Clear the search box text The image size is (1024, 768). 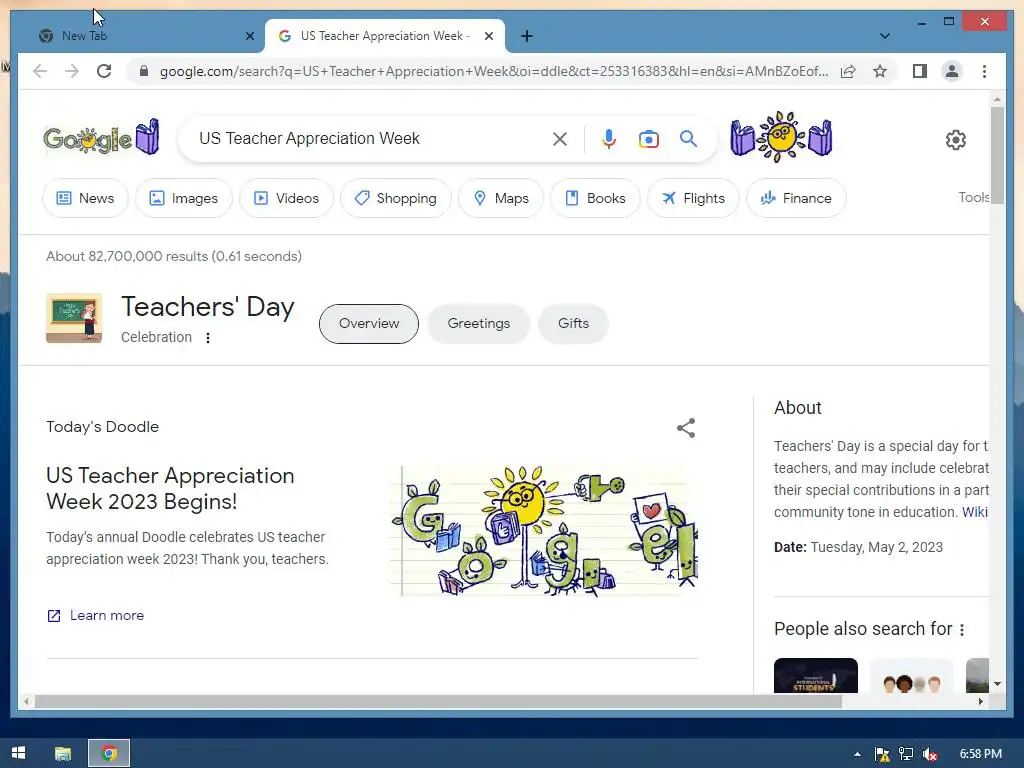pyautogui.click(x=560, y=138)
